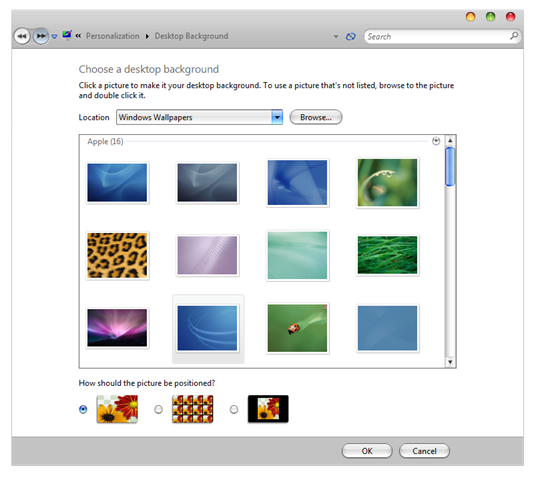This screenshot has height=480, width=538.
Task: Click Desktop Background breadcrumb item
Action: click(x=191, y=36)
